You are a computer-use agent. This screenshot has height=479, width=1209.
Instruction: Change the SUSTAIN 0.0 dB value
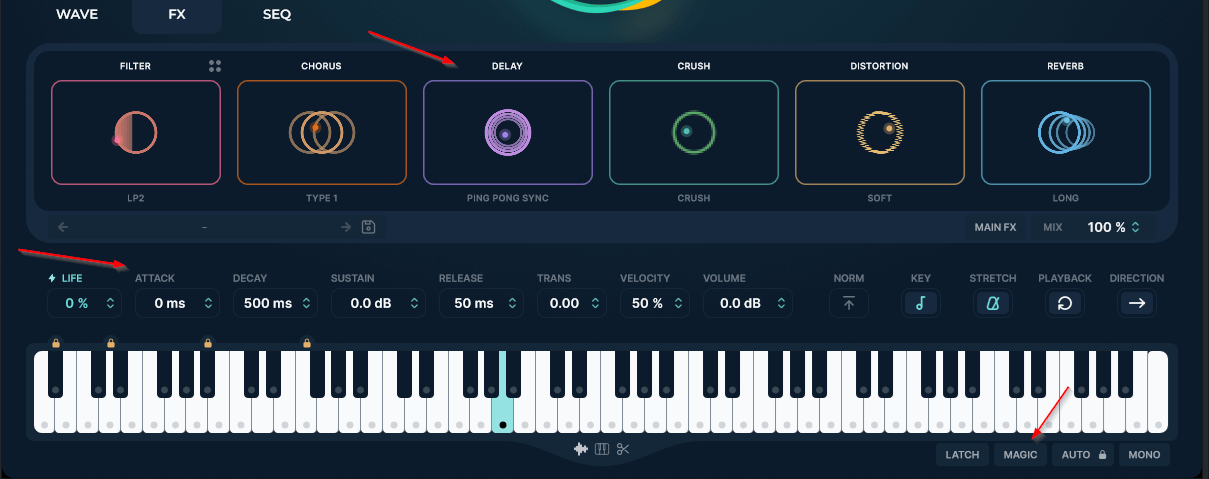tap(378, 303)
